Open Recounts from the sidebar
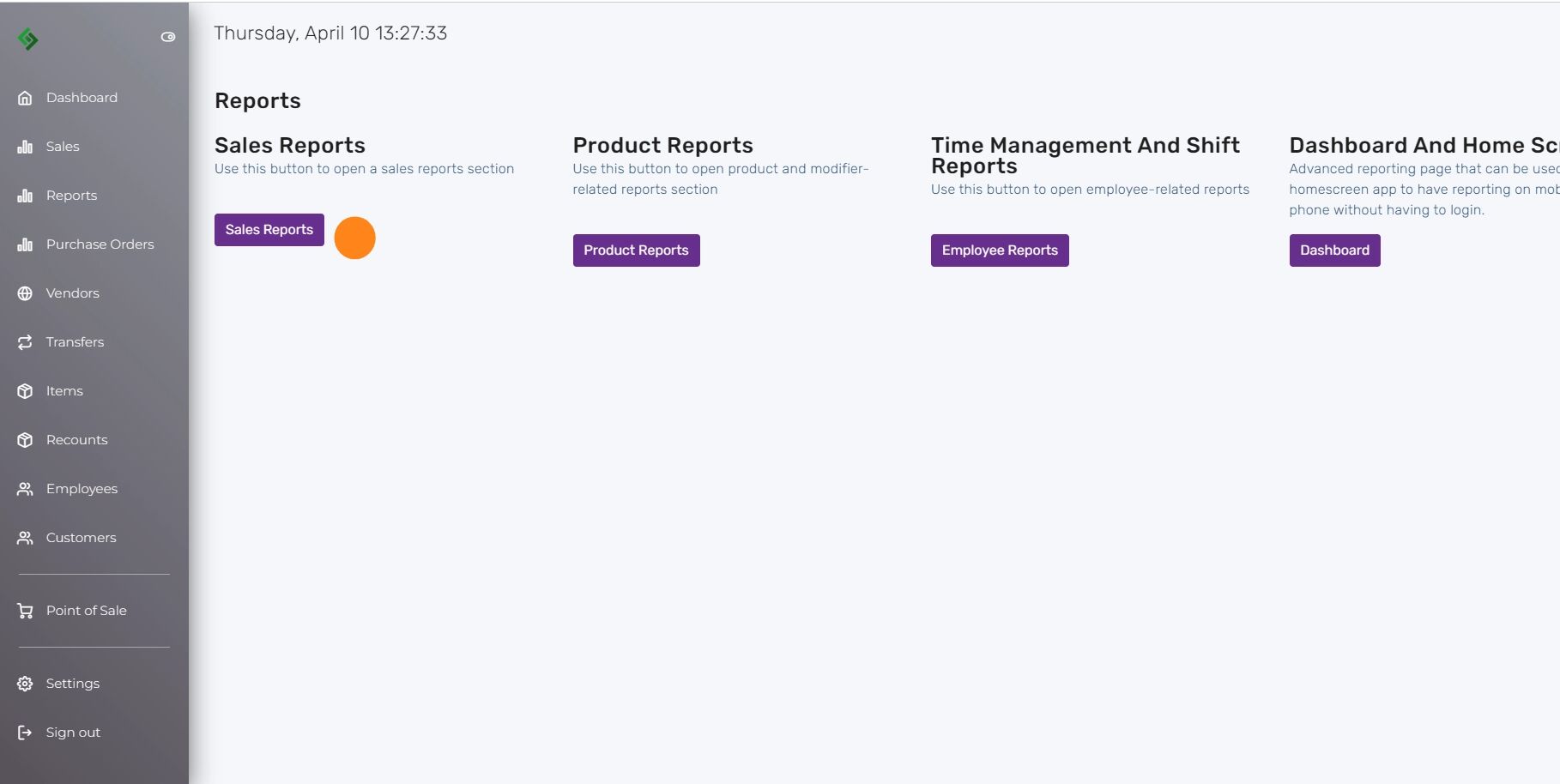 [77, 440]
